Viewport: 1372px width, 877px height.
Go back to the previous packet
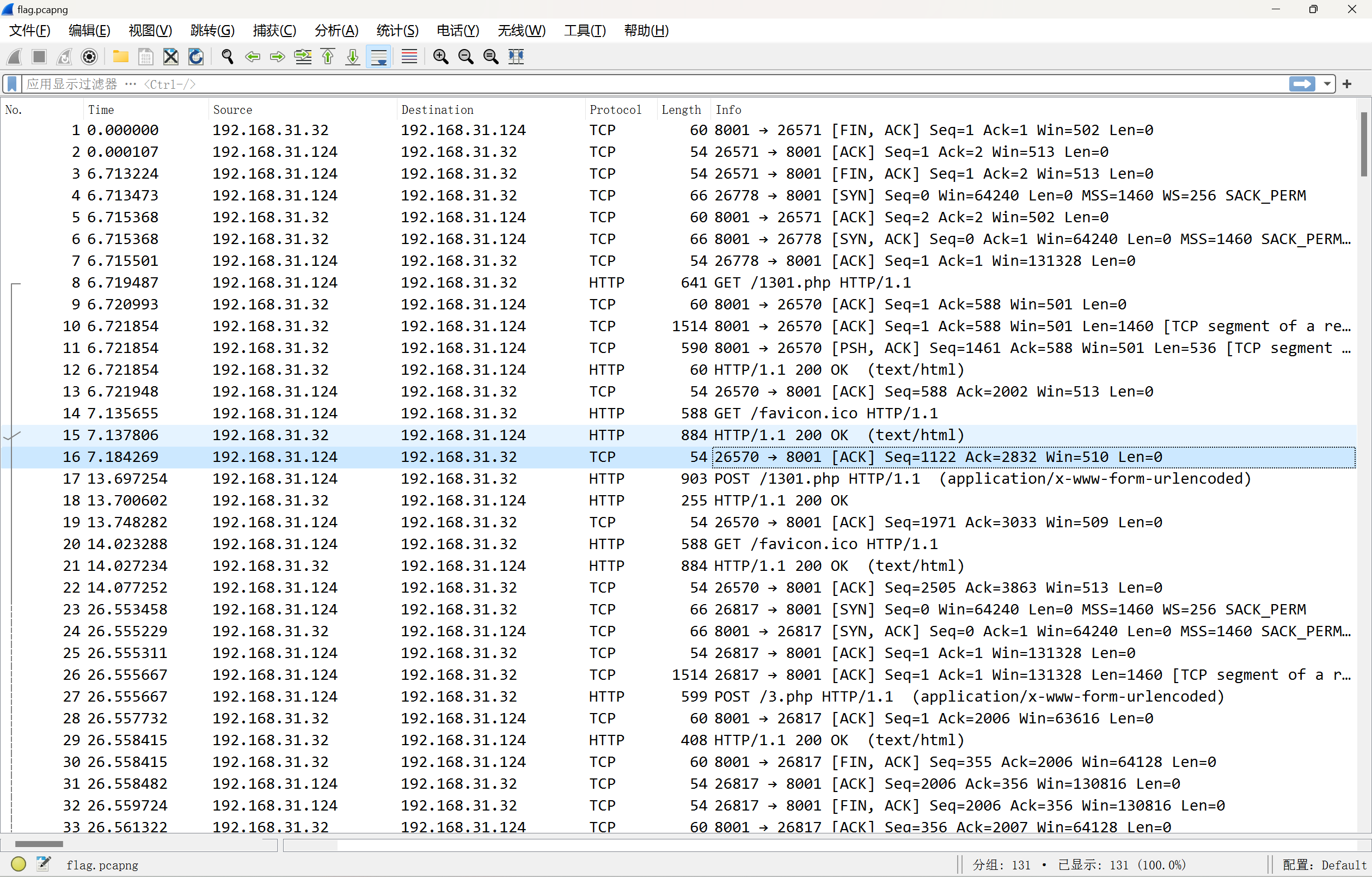pos(253,57)
